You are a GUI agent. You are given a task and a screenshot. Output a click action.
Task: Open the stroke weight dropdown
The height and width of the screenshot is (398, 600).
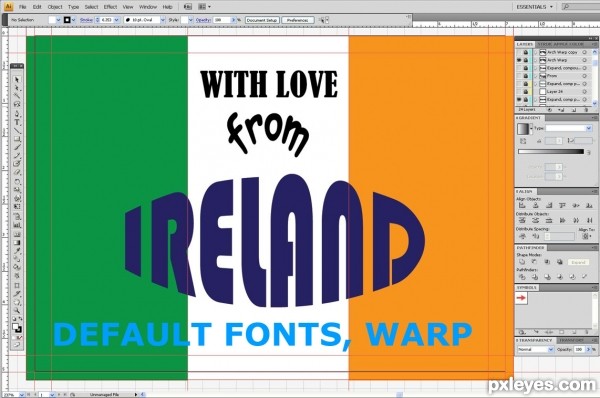click(x=117, y=20)
